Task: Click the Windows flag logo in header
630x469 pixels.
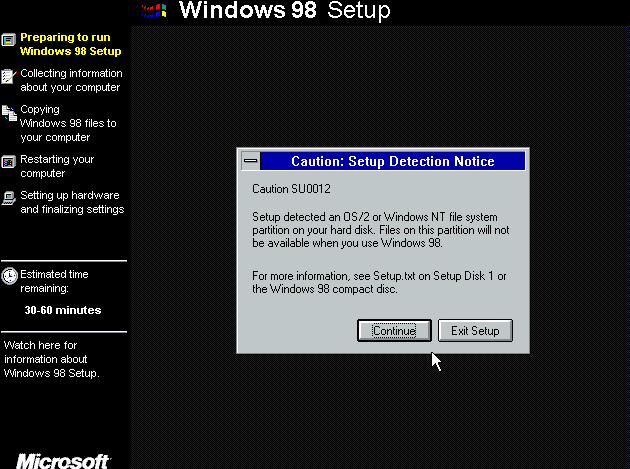Action: tap(153, 11)
